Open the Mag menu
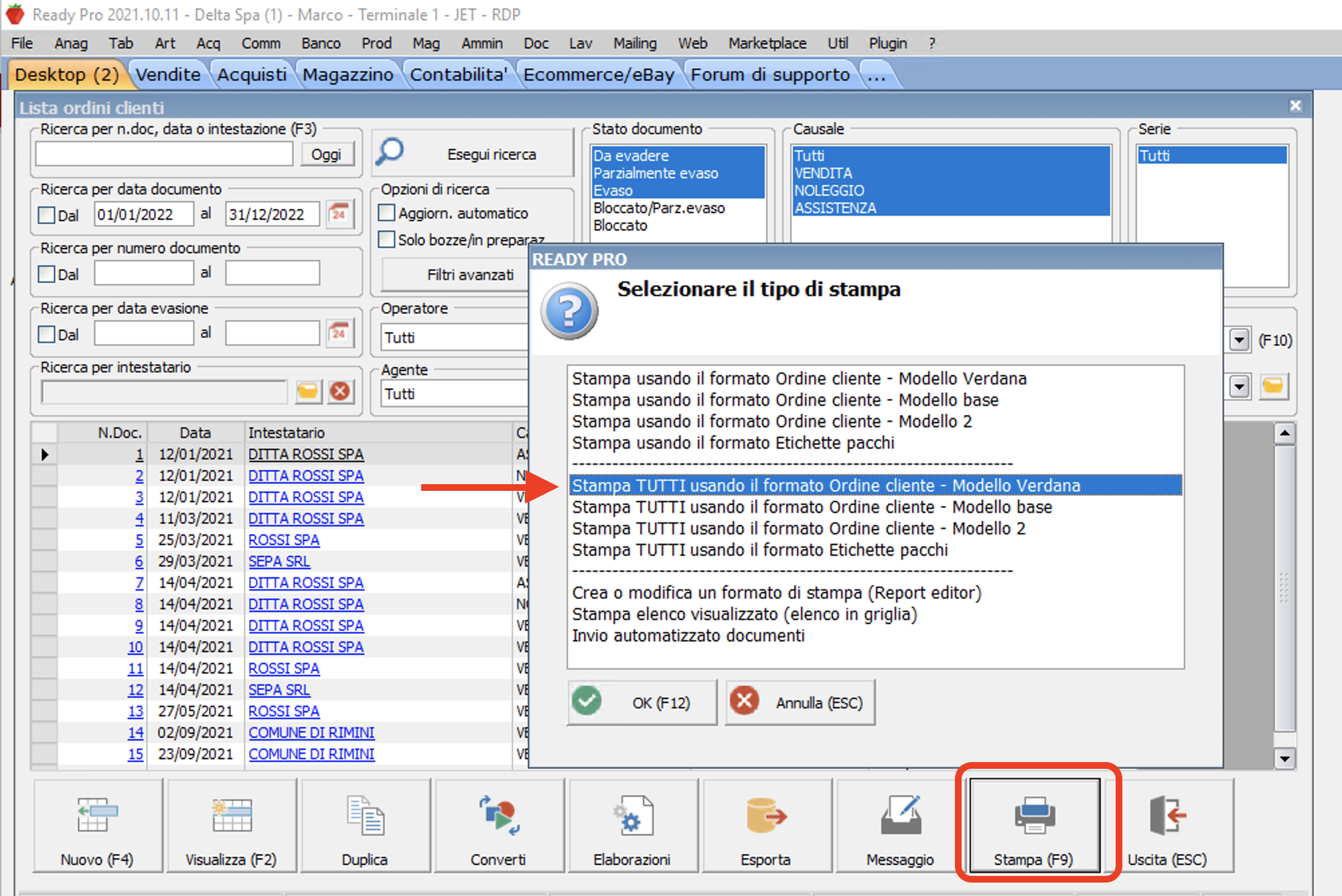 tap(426, 44)
